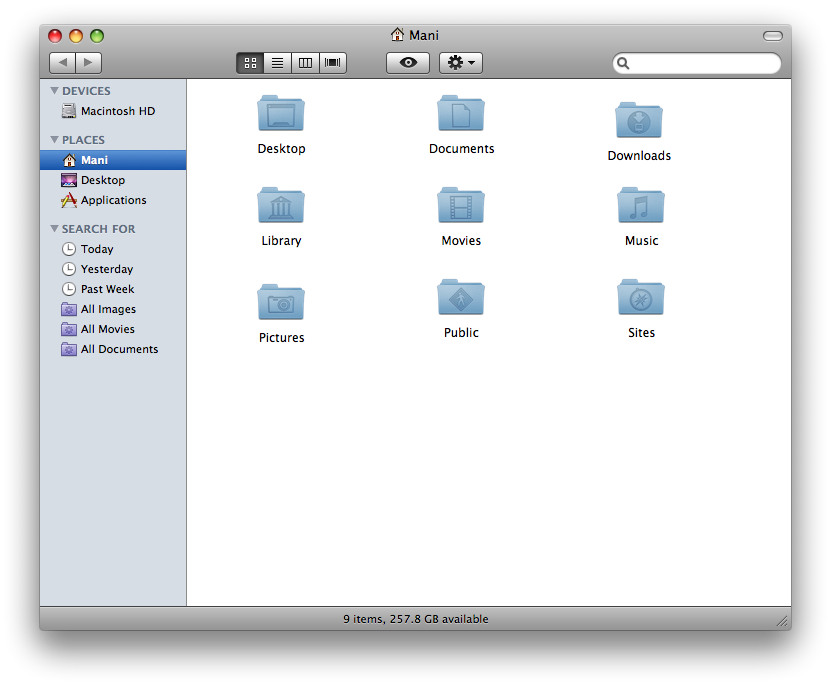Show files from Past Week
This screenshot has height=685, width=831.
click(x=113, y=289)
